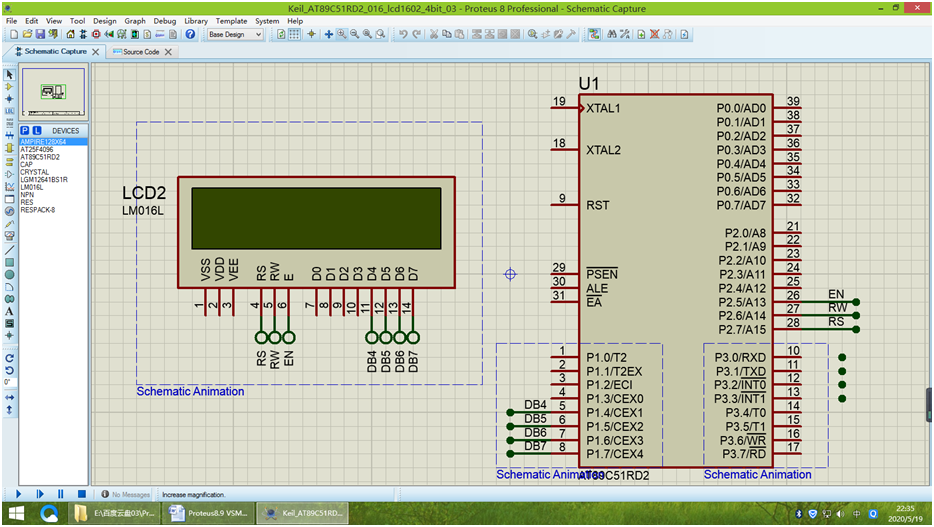Image resolution: width=934 pixels, height=527 pixels.
Task: Start simulation with the Play button
Action: [x=18, y=494]
